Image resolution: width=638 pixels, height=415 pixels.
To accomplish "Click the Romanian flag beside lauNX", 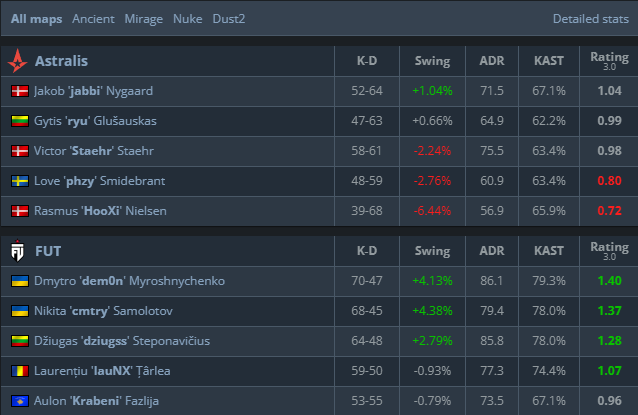I will (x=19, y=371).
